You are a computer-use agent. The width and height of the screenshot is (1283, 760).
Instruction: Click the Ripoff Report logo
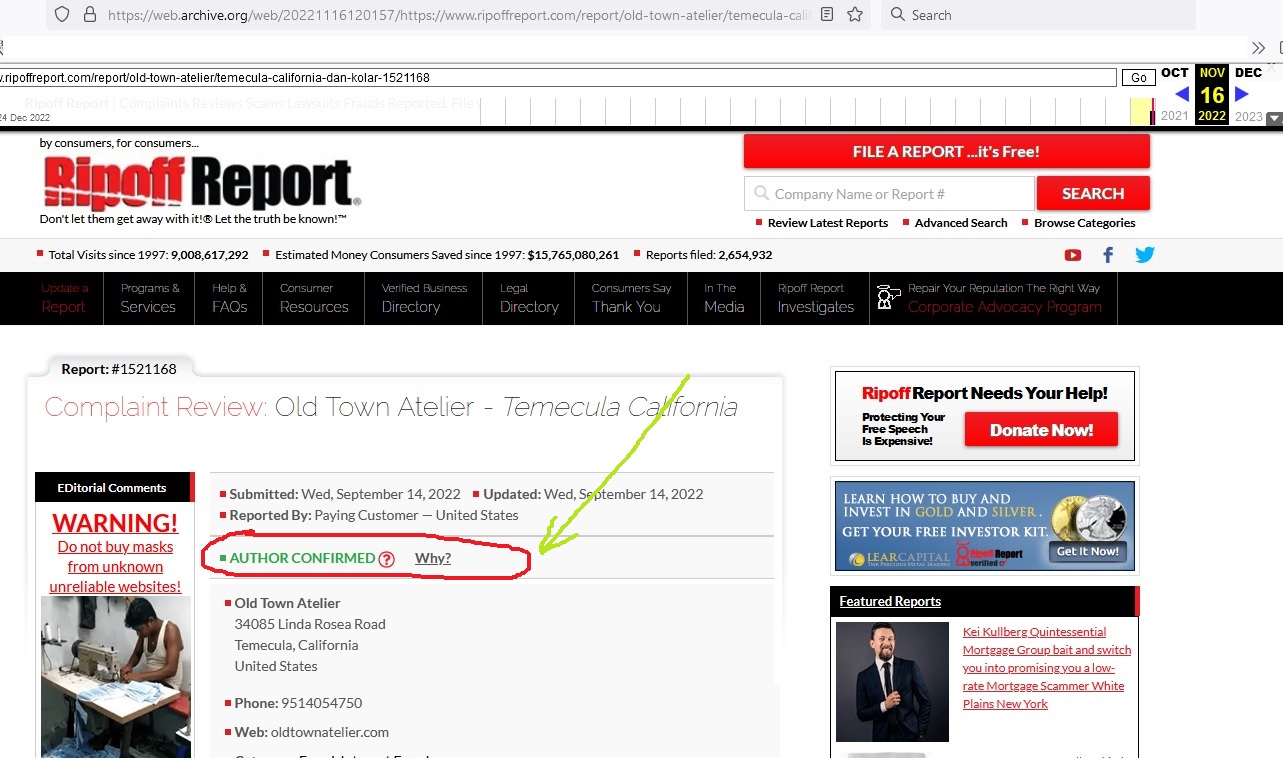click(x=201, y=185)
